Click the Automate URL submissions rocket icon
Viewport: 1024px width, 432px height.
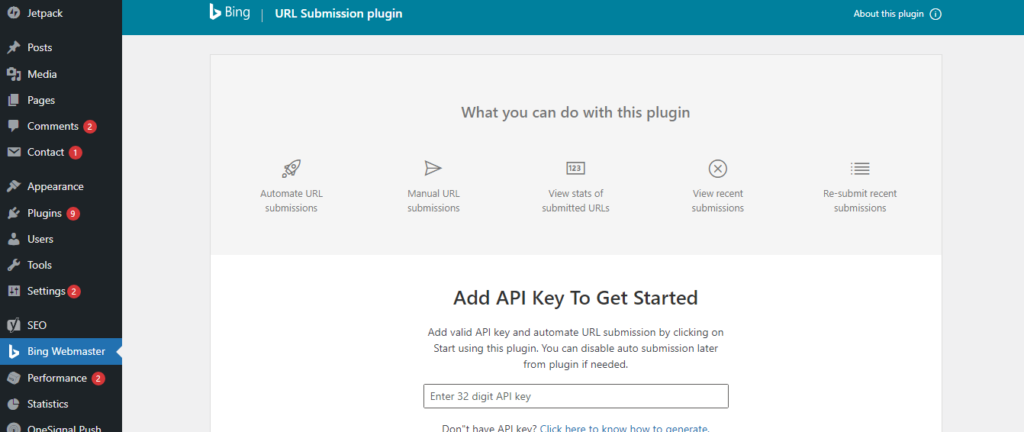click(289, 168)
